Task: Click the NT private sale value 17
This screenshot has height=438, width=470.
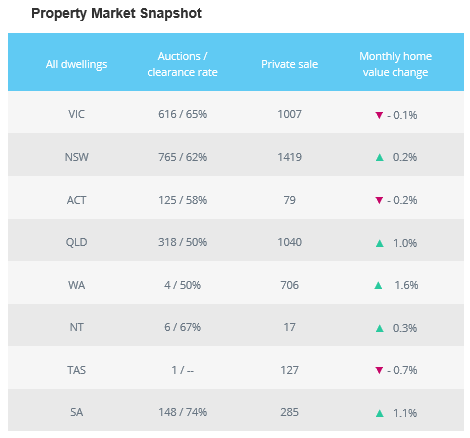Action: 289,327
